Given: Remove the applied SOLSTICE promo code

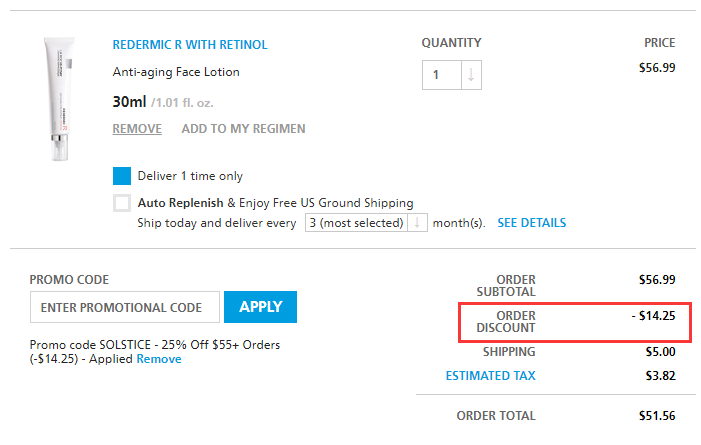Looking at the screenshot, I should click(159, 359).
